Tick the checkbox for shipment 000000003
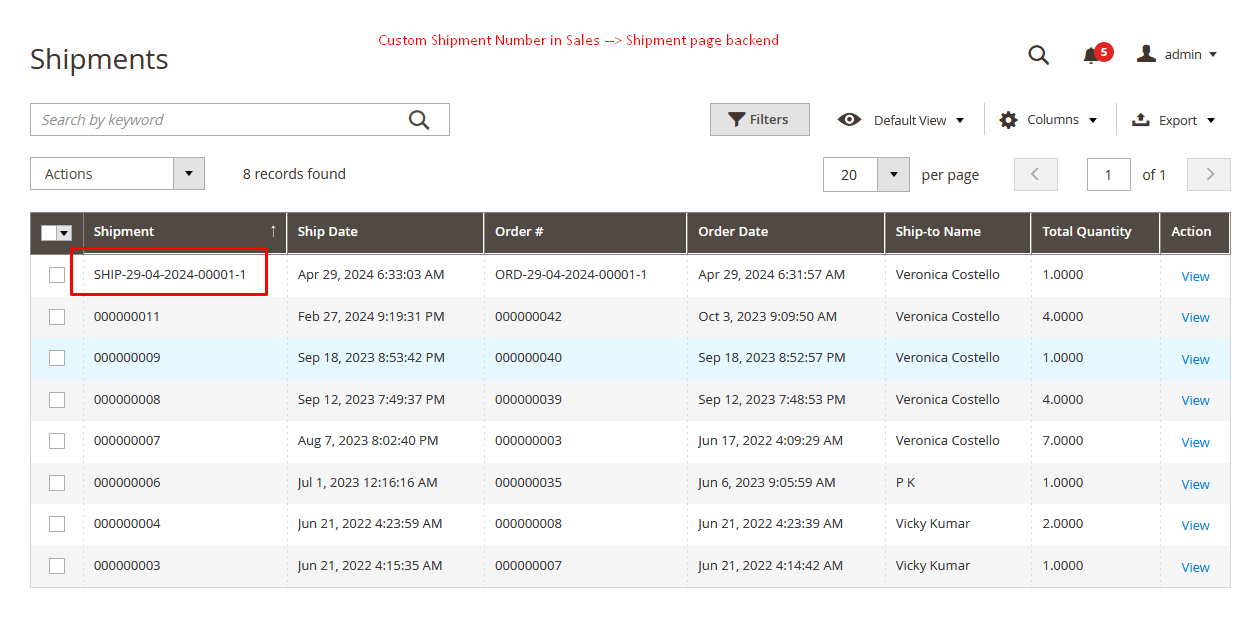 tap(57, 566)
